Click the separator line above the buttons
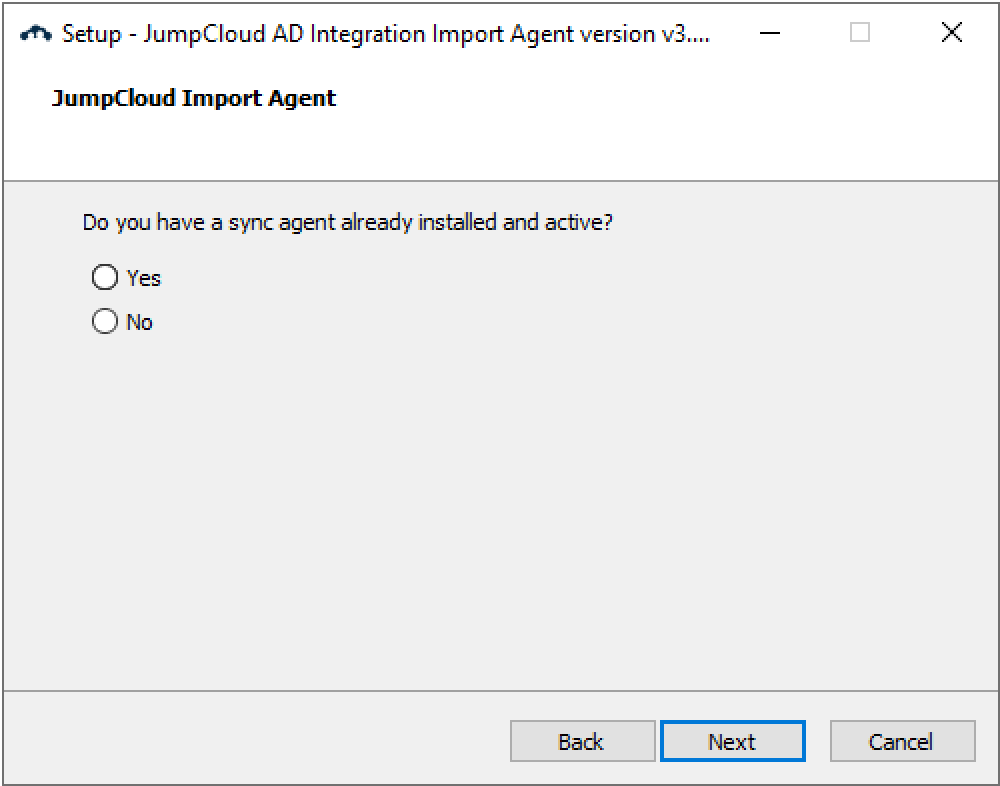1000x786 pixels. 500,691
